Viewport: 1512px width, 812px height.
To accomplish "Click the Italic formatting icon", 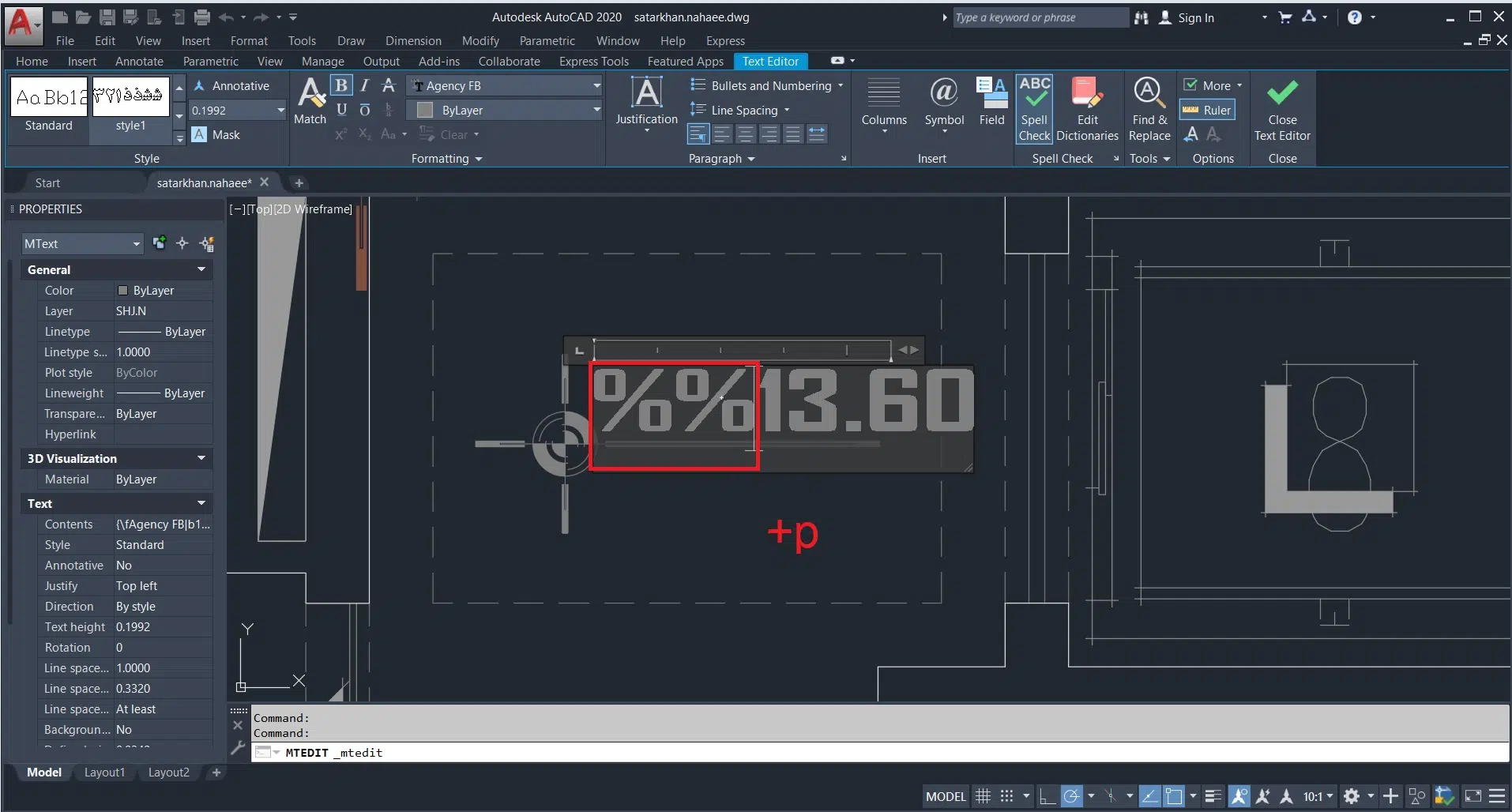I will pyautogui.click(x=364, y=85).
